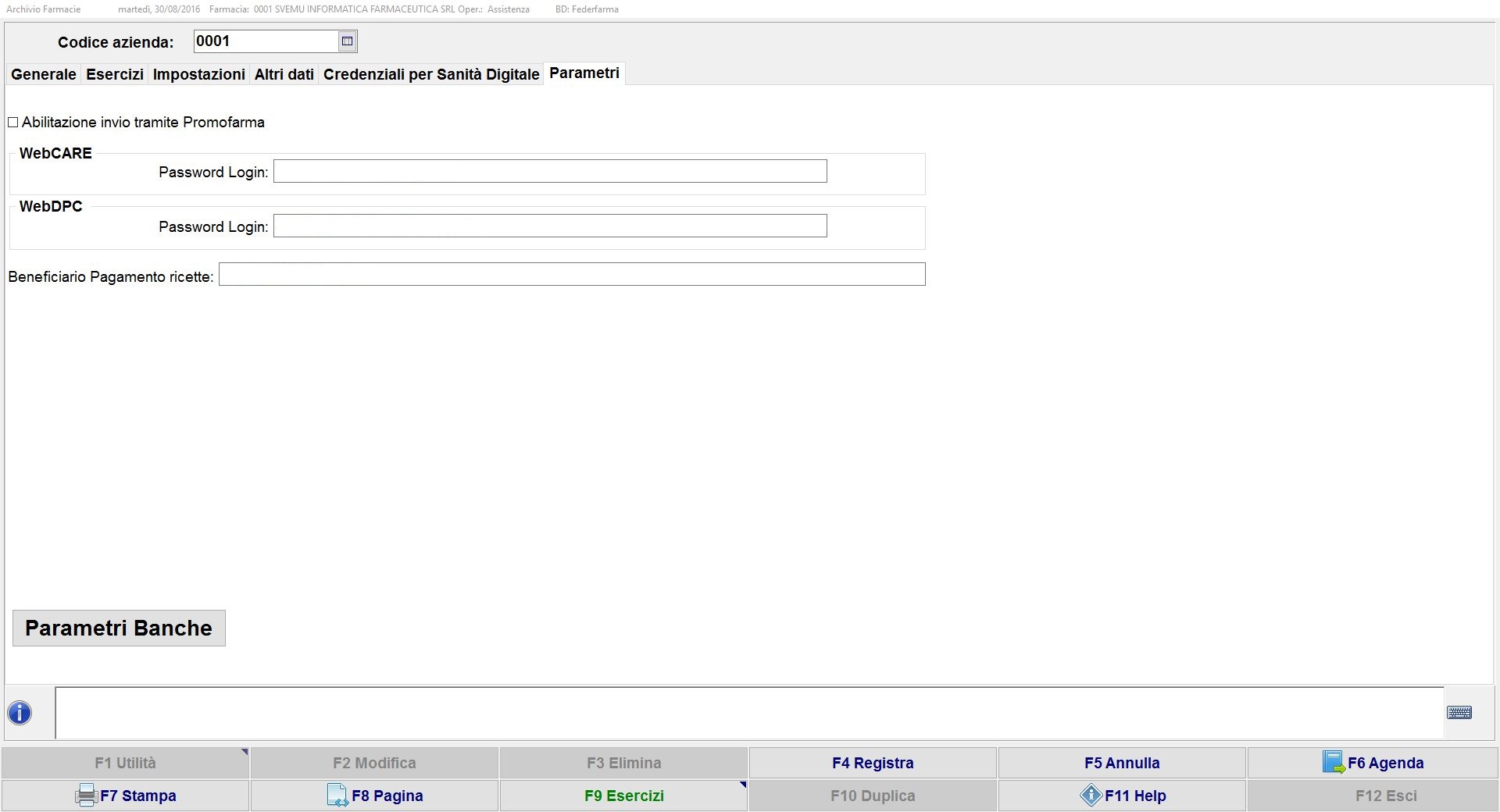Screen dimensions: 1500x812
Task: Click the blue info icon
Action: click(x=20, y=713)
